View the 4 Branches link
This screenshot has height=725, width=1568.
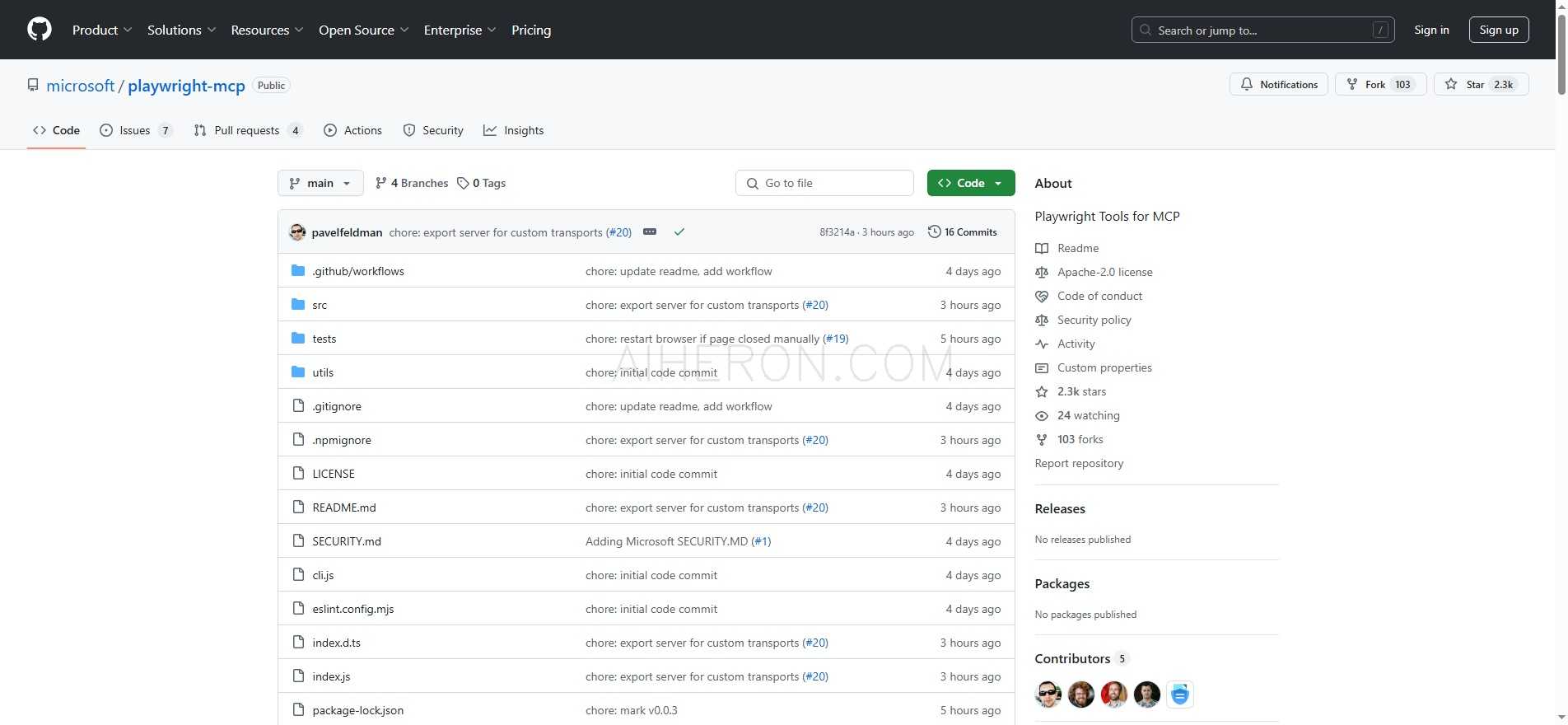(412, 183)
